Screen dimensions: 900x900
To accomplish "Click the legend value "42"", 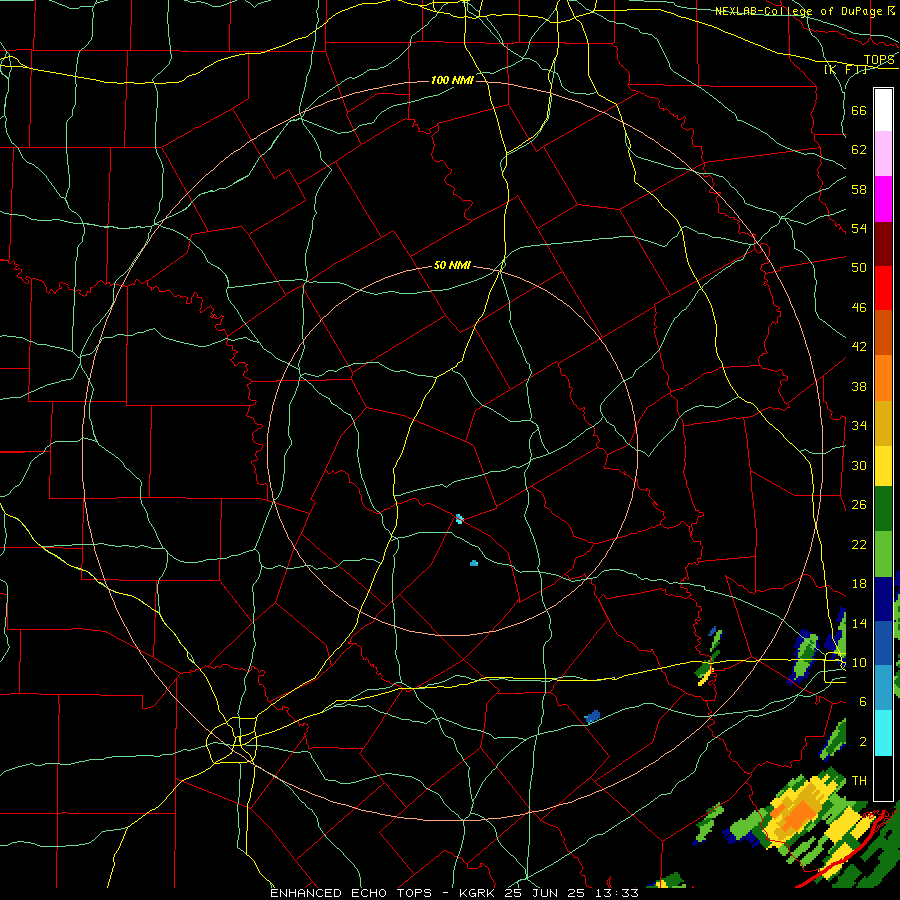I will [x=859, y=347].
